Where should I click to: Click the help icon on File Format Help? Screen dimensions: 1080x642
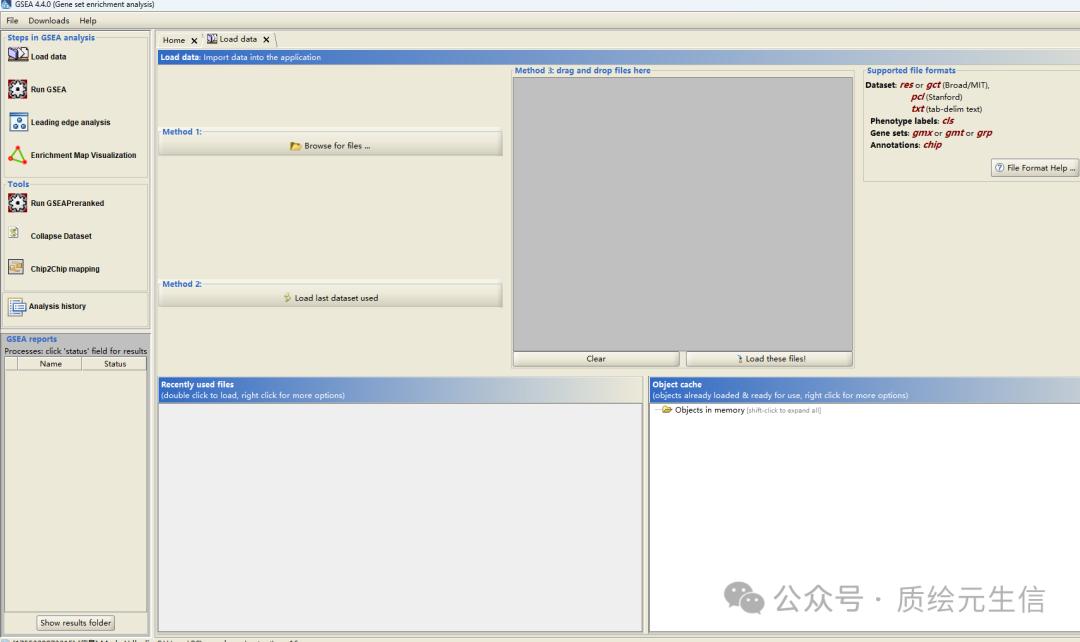999,167
